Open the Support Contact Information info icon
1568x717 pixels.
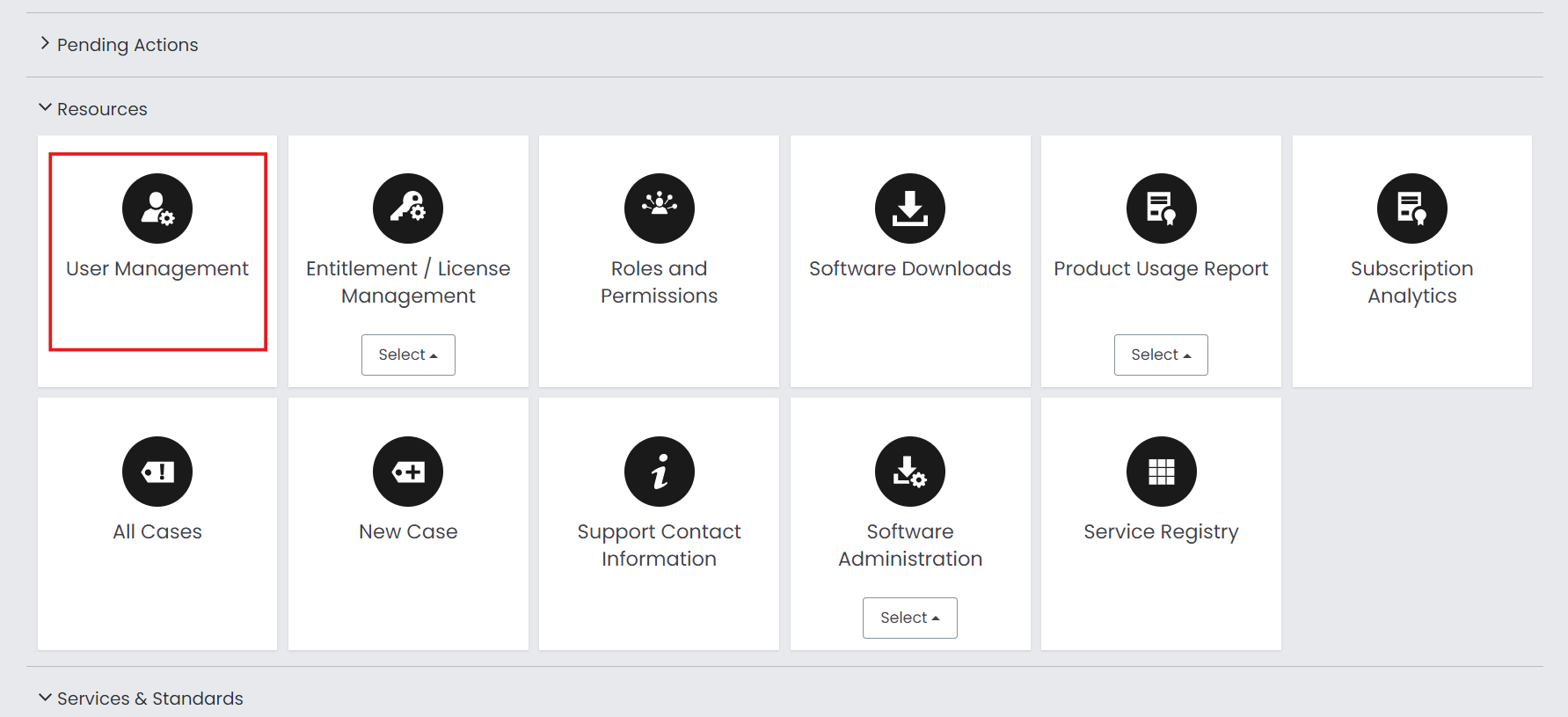[659, 472]
